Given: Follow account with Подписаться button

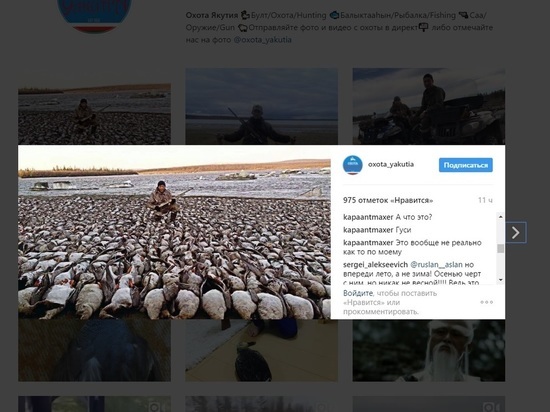Looking at the screenshot, I should coord(465,165).
